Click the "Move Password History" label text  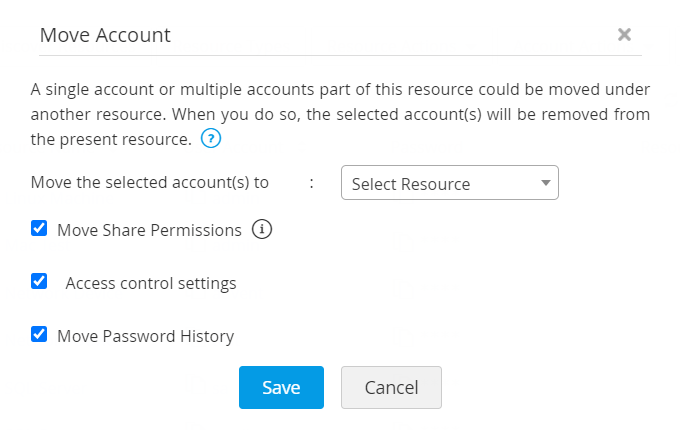(x=145, y=336)
